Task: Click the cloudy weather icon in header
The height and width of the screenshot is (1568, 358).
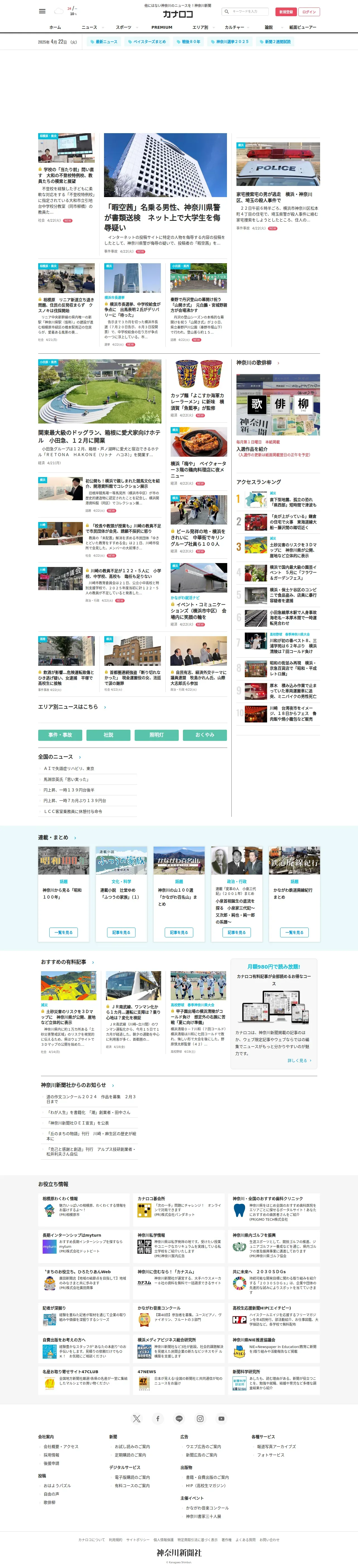Action: point(59,11)
